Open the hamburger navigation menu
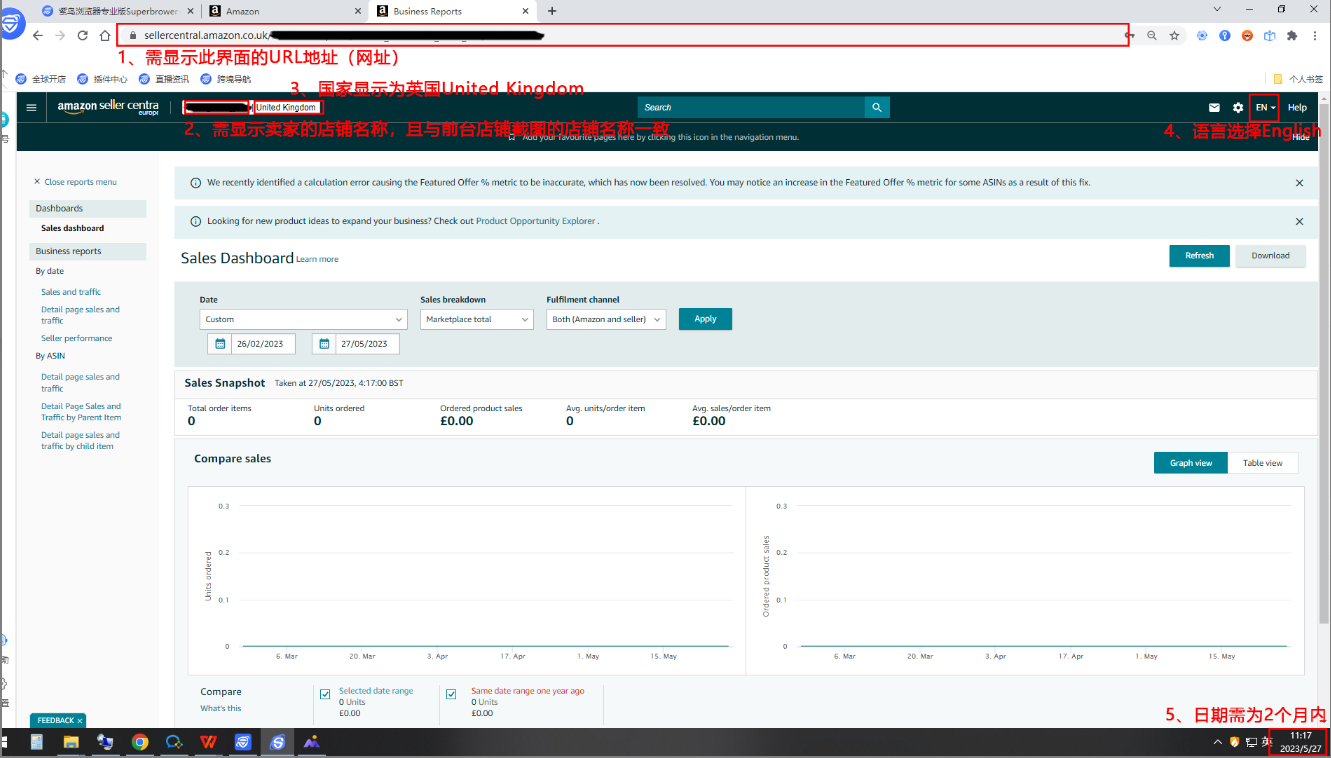This screenshot has width=1331, height=758. (32, 107)
